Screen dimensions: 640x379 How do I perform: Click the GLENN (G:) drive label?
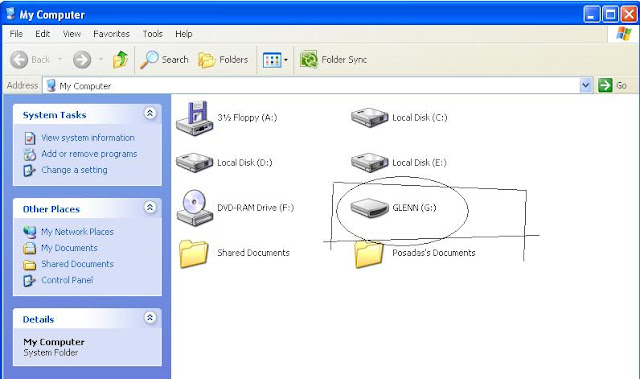(414, 208)
